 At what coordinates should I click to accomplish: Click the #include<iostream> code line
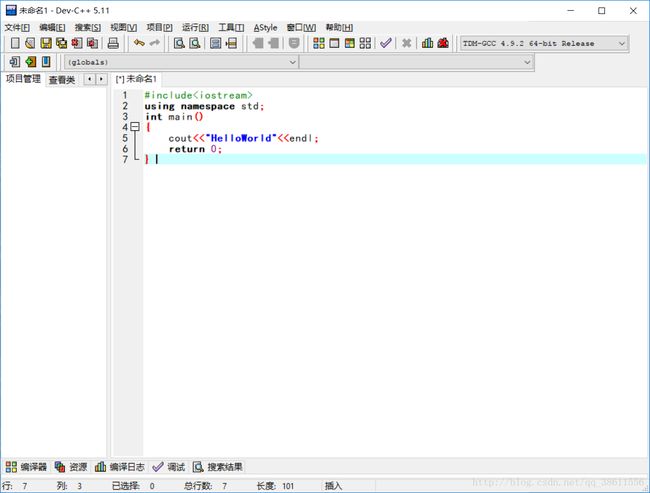[x=198, y=95]
